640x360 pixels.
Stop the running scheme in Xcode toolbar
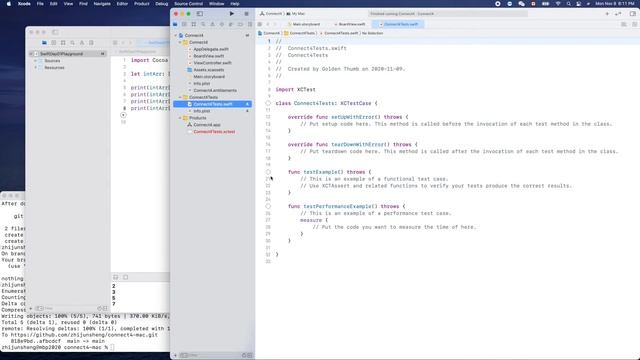246,13
